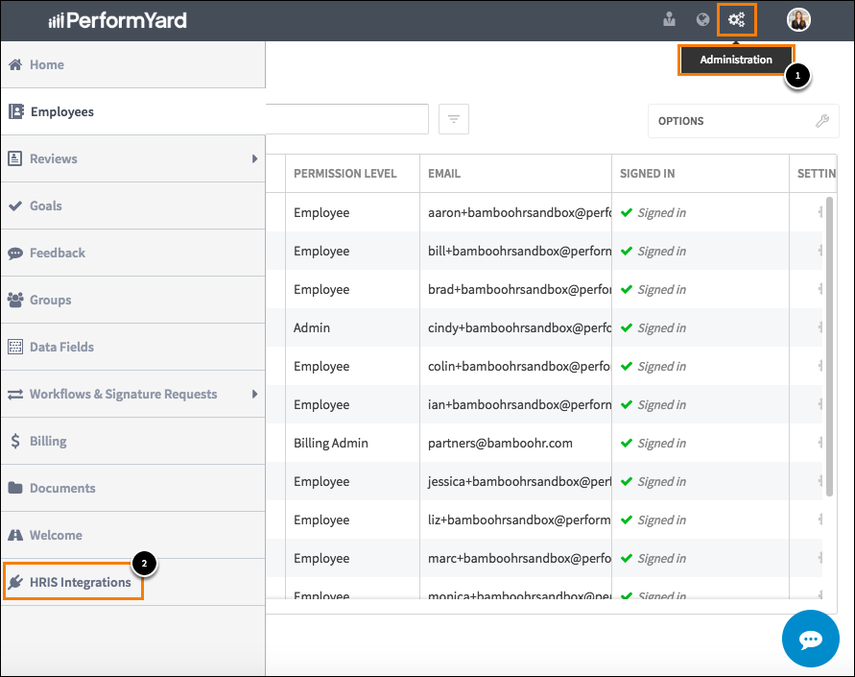This screenshot has width=855, height=677.
Task: Open HRIS Integrations in the sidebar
Action: (x=133, y=582)
